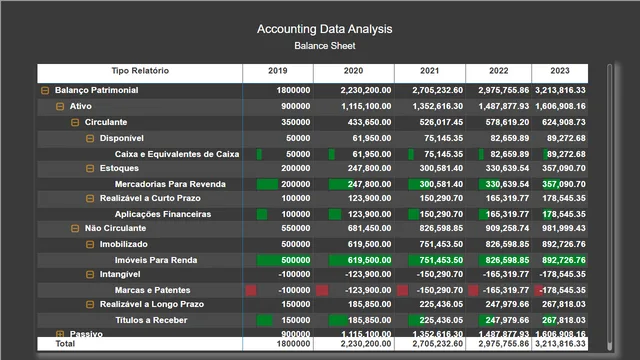Click the Circulante row label
Image resolution: width=640 pixels, height=360 pixels.
106,122
